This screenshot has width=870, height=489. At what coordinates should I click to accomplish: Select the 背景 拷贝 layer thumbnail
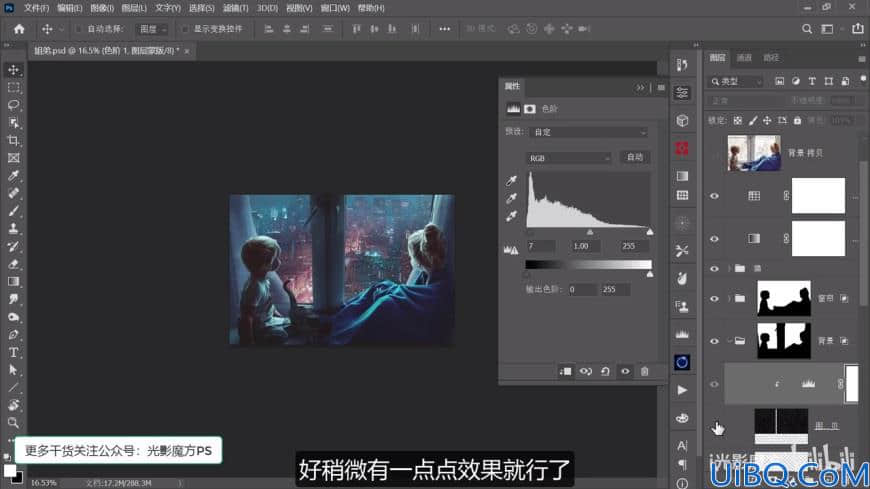pyautogui.click(x=754, y=153)
